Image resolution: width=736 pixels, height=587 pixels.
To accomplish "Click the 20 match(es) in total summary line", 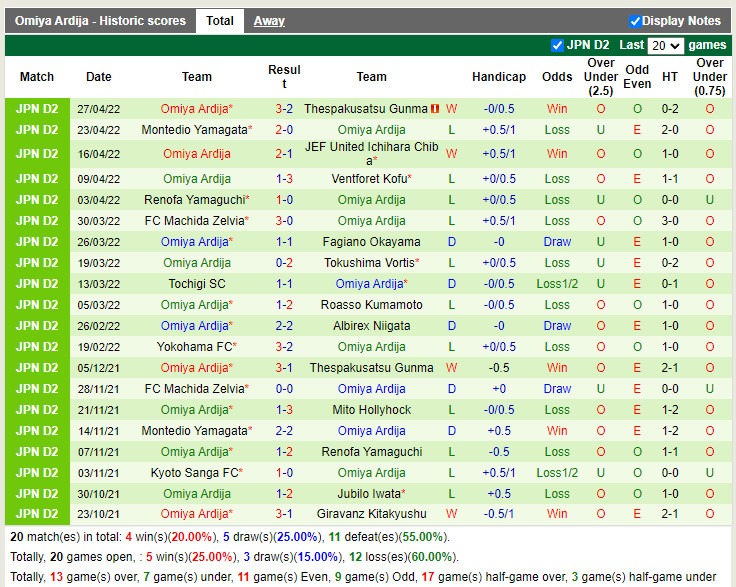I will coord(230,537).
